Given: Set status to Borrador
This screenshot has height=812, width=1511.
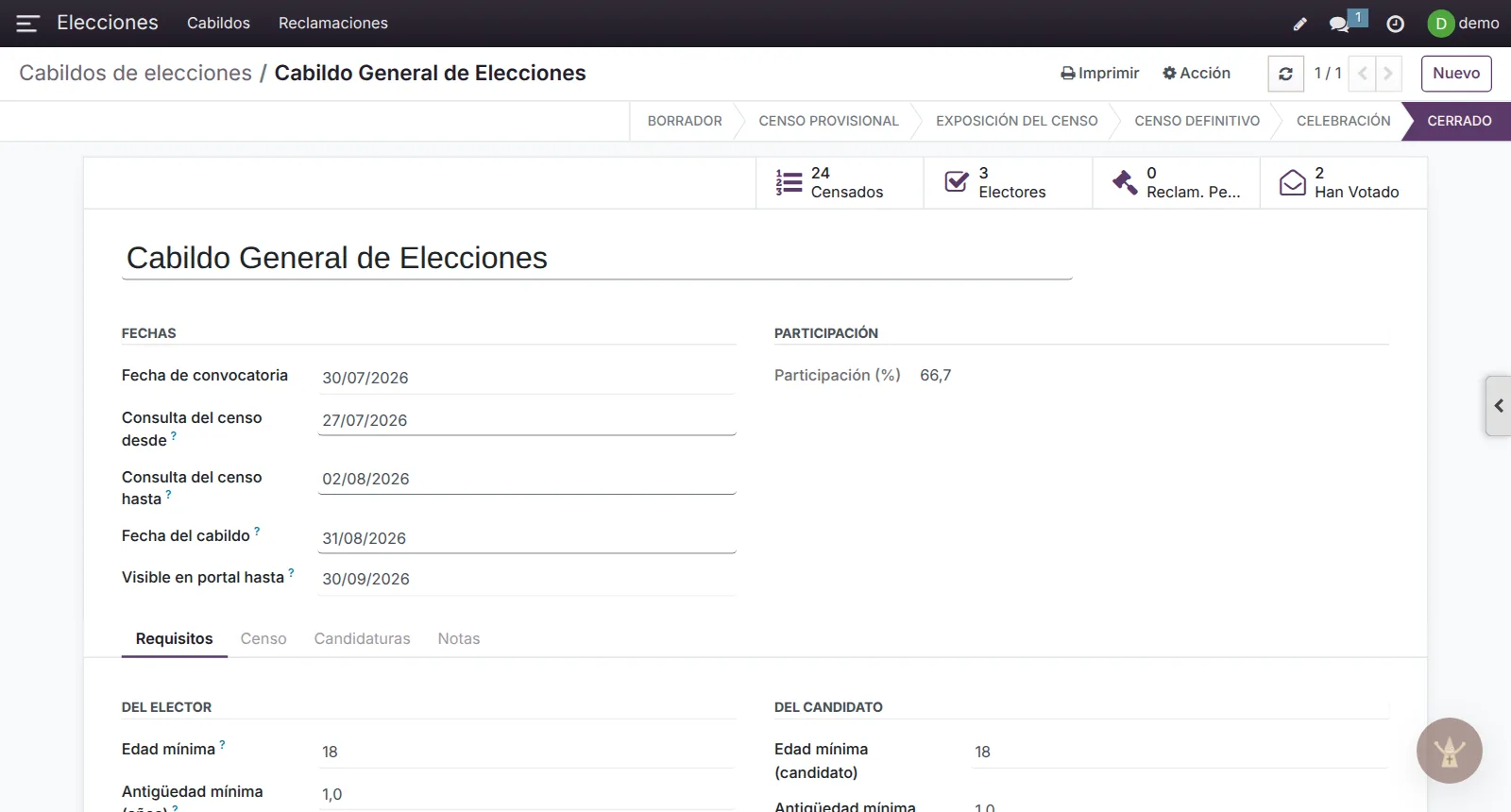Looking at the screenshot, I should (x=685, y=121).
